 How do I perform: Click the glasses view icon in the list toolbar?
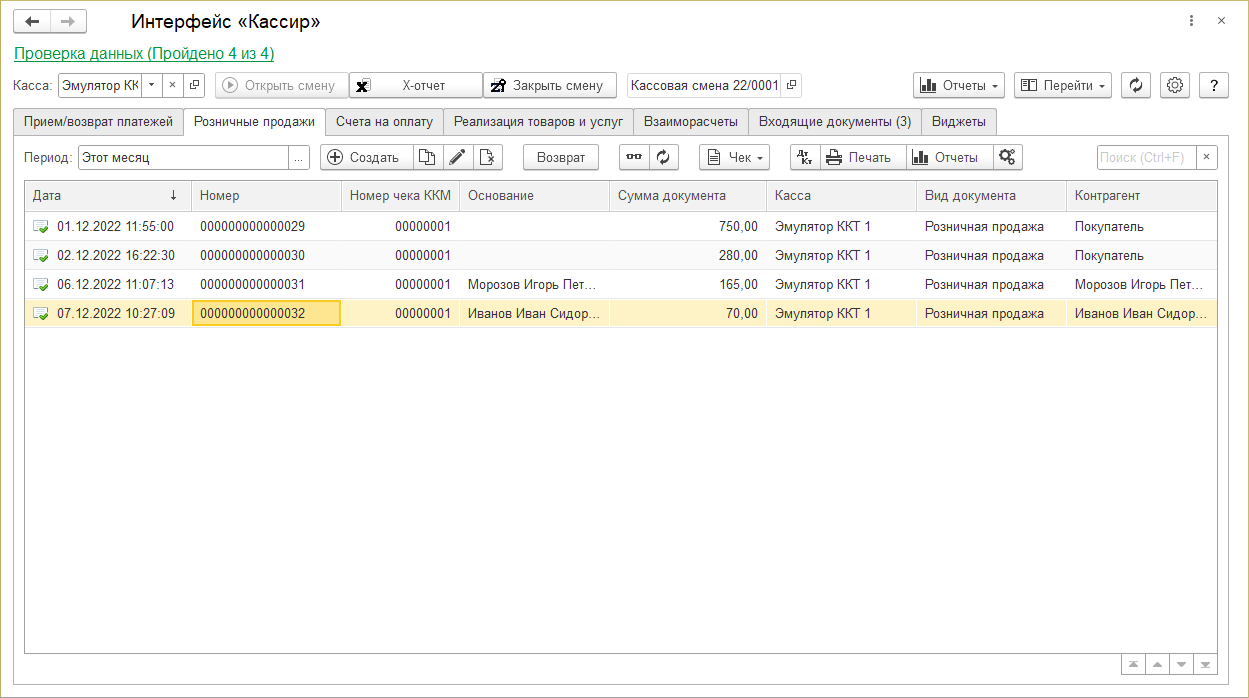click(x=634, y=157)
